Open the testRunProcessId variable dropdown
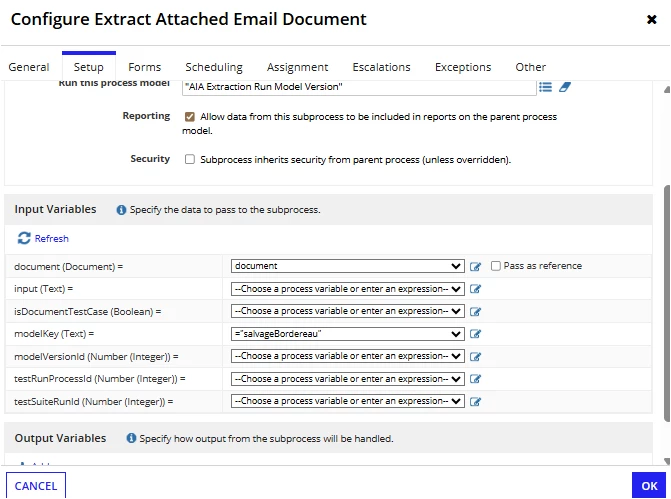The image size is (671, 499). click(x=347, y=379)
